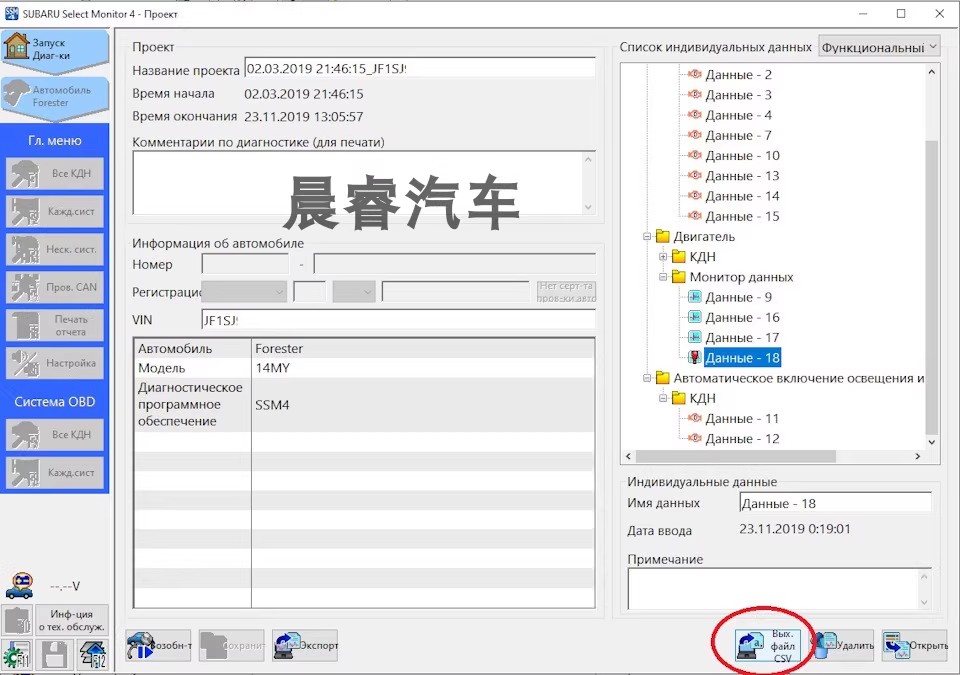The height and width of the screenshot is (675, 960).
Task: Open Печать отчета report printing
Action: [x=55, y=325]
